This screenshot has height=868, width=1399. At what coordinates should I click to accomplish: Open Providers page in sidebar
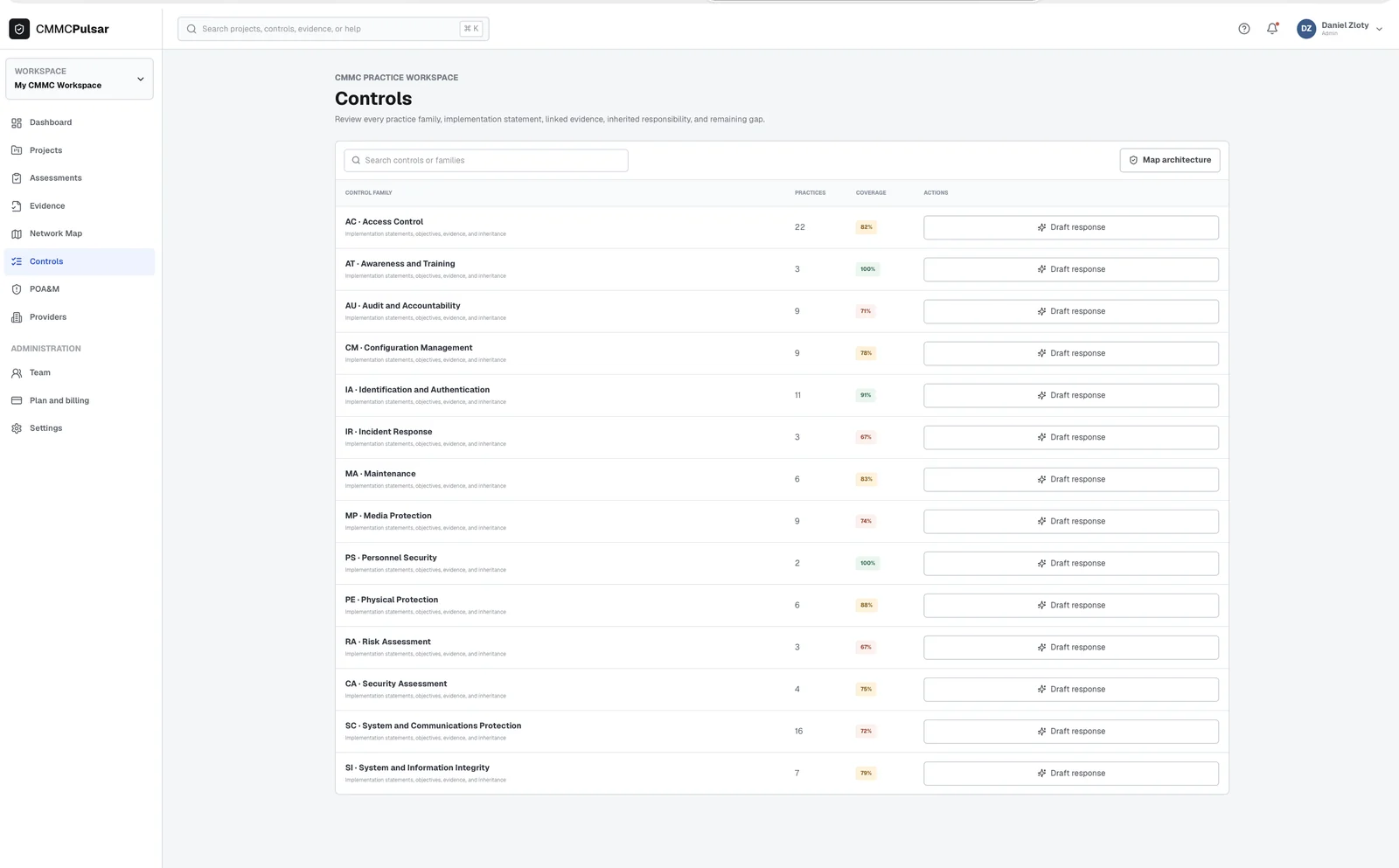coord(80,317)
